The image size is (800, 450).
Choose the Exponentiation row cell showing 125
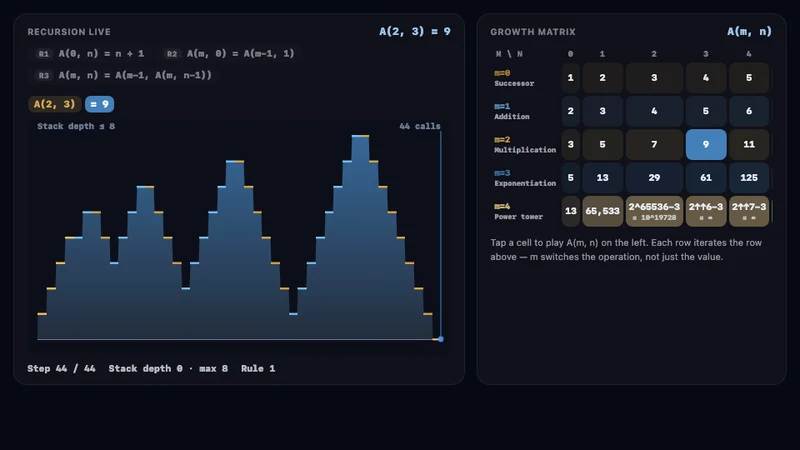point(748,178)
